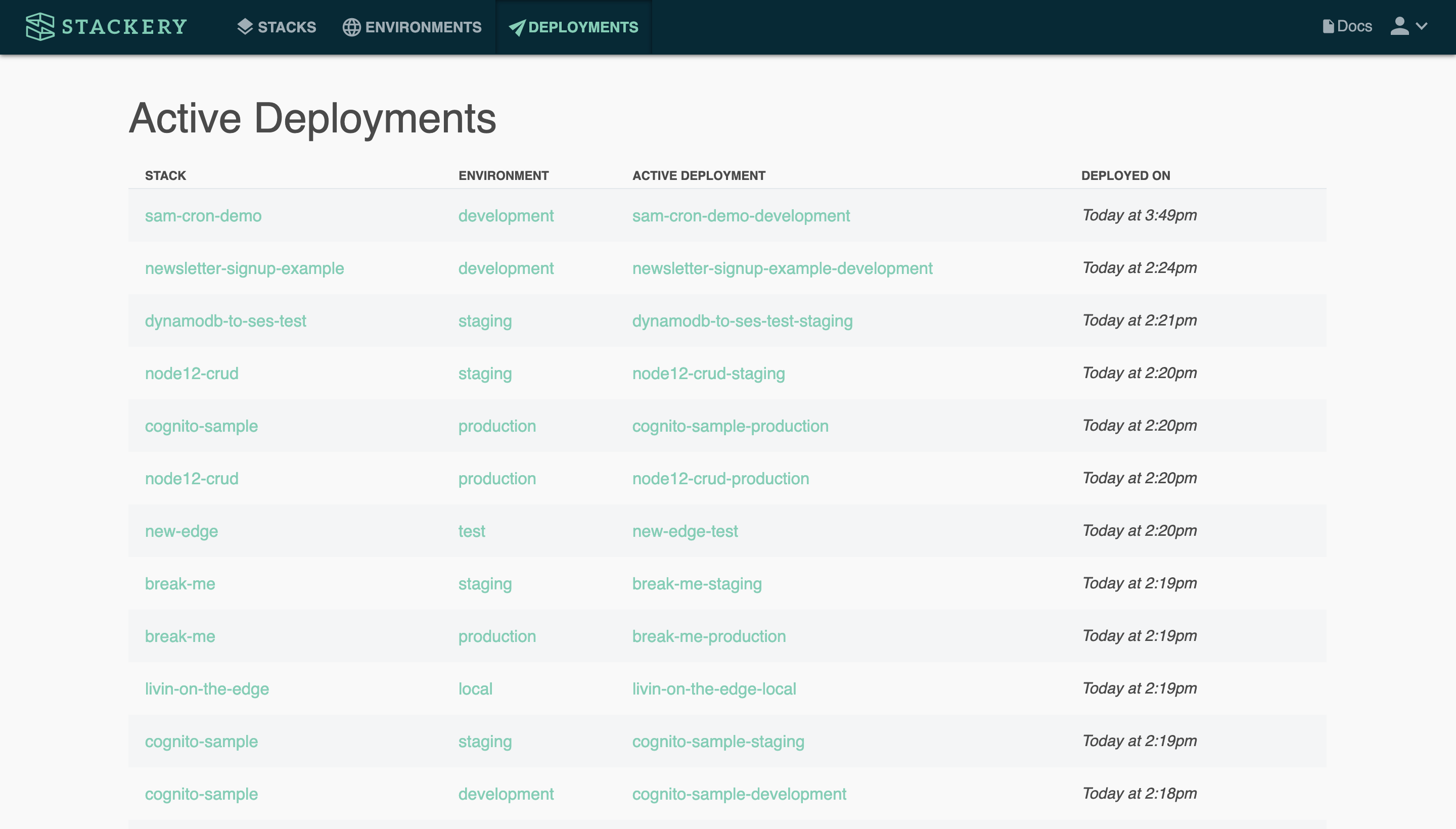Viewport: 1456px width, 829px height.
Task: Open production environment for break-me
Action: (497, 636)
